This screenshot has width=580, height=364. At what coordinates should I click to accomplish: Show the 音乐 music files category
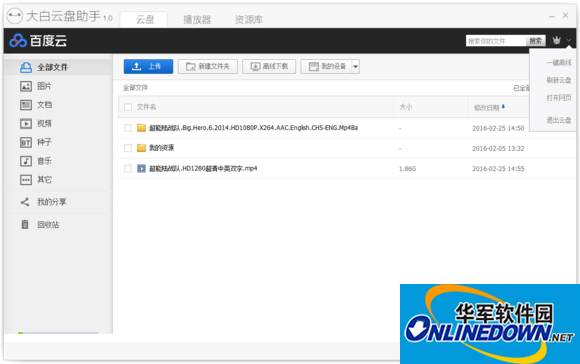pos(36,161)
